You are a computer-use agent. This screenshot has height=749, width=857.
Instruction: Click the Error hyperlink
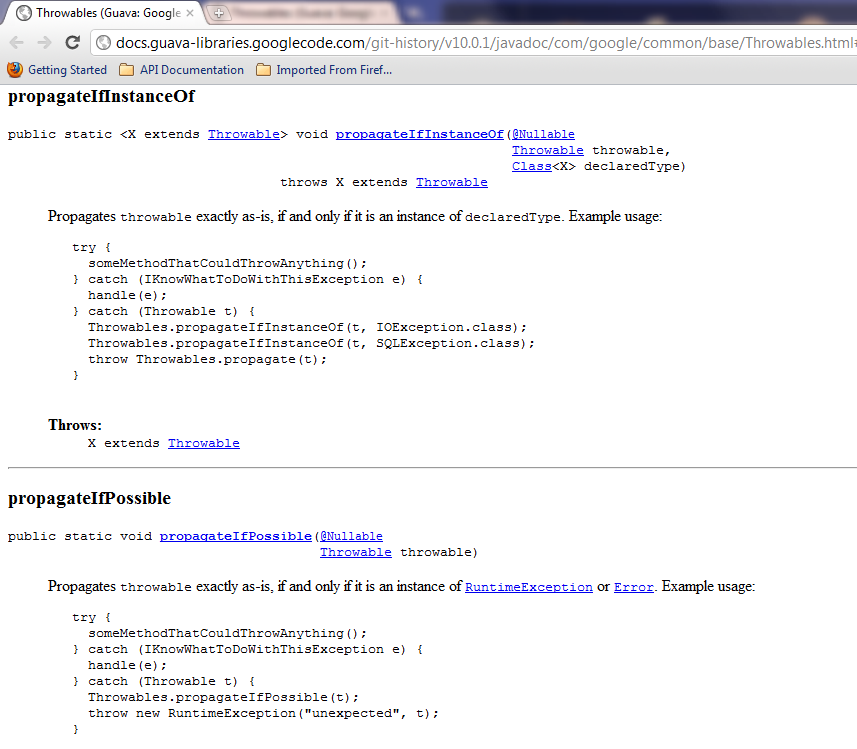pyautogui.click(x=633, y=587)
